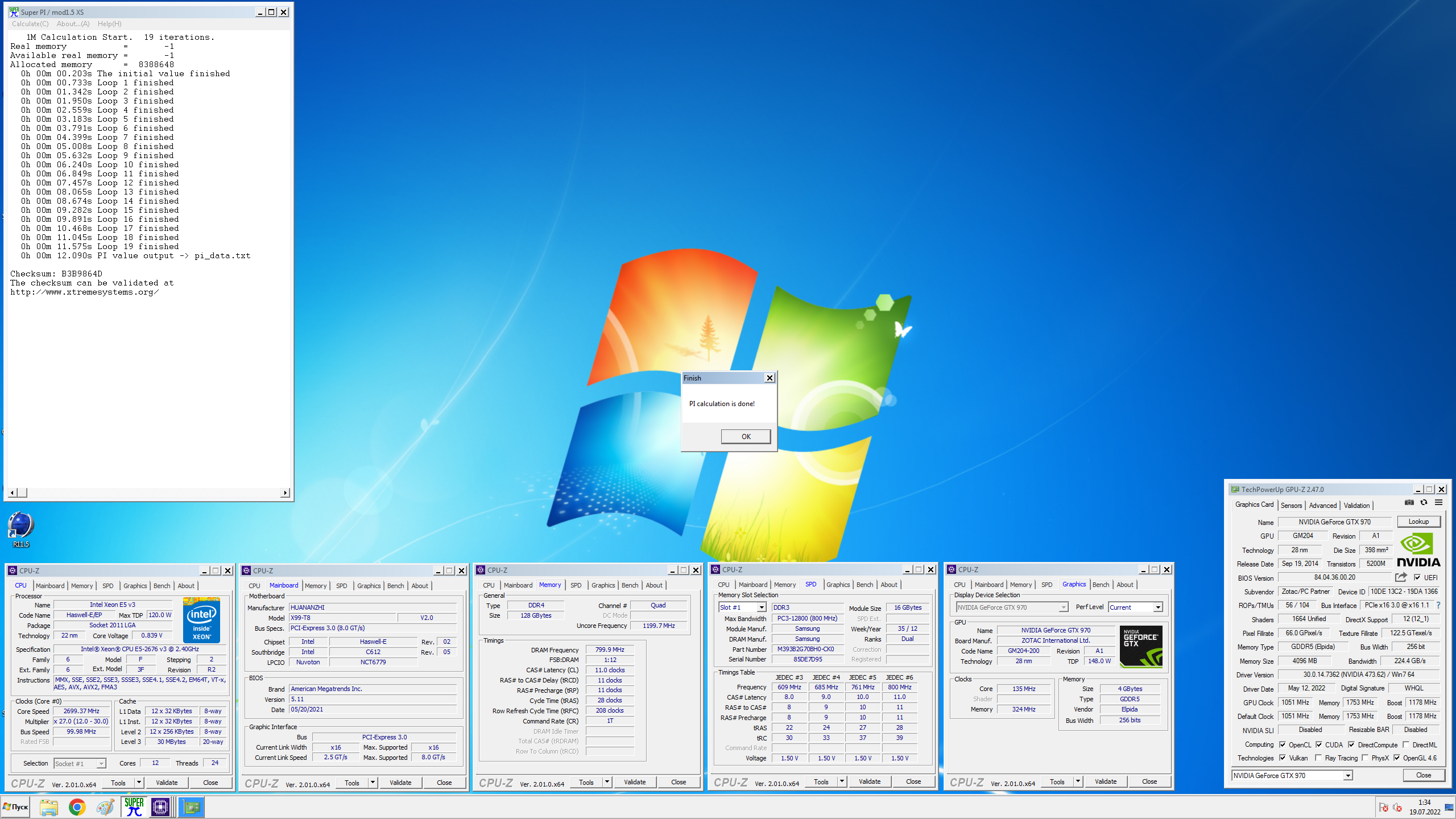The width and height of the screenshot is (1456, 819).
Task: Click the BIOS Version field 84.04.36.00.20
Action: click(1334, 577)
